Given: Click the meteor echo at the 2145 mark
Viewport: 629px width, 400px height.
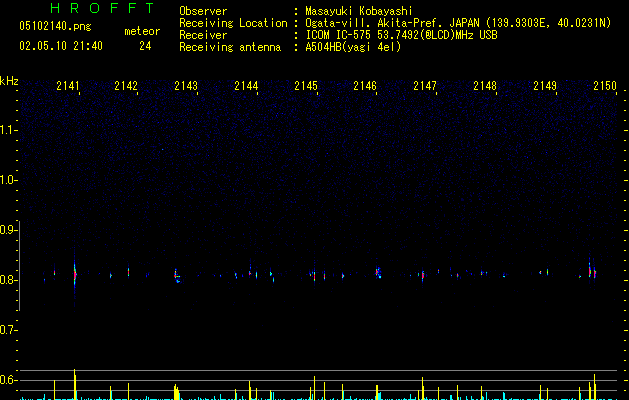Looking at the screenshot, I should pyautogui.click(x=314, y=276).
